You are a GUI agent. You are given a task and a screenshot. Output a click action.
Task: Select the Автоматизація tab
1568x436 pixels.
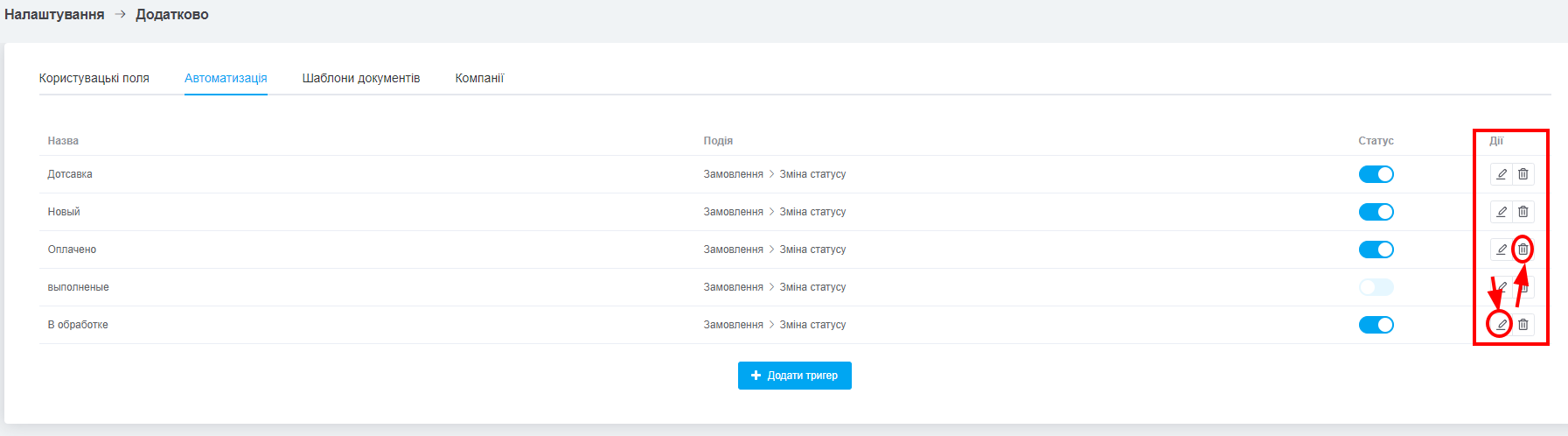pyautogui.click(x=226, y=78)
